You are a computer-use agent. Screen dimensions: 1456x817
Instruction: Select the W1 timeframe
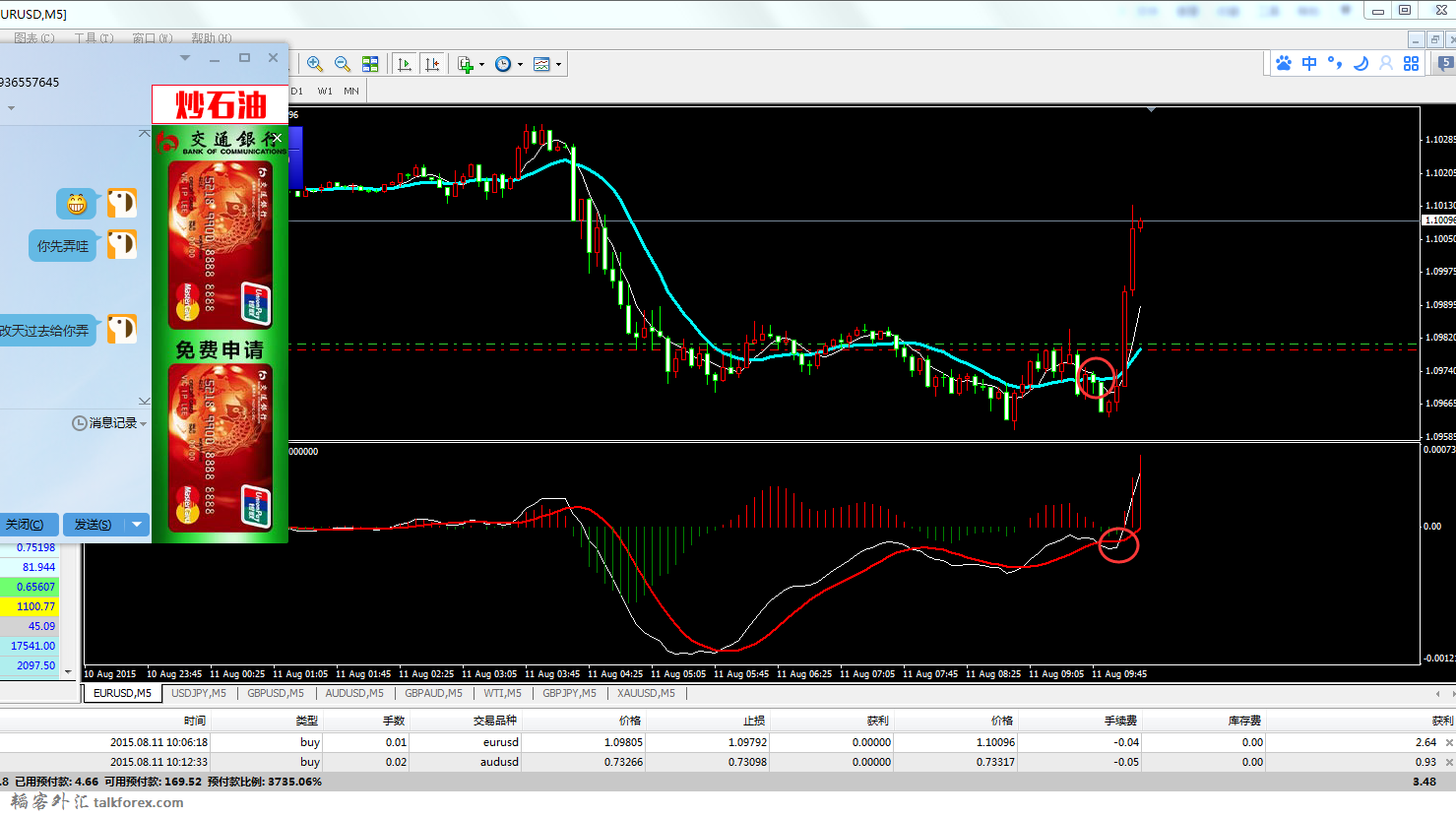click(325, 91)
